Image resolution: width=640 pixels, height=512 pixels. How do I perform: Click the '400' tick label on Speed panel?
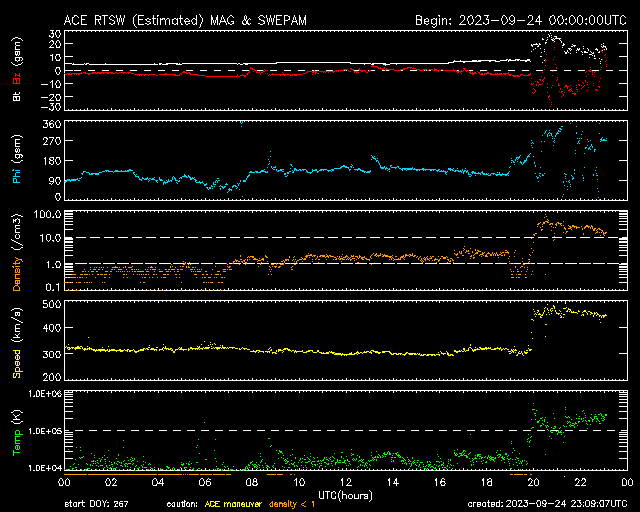[52, 328]
